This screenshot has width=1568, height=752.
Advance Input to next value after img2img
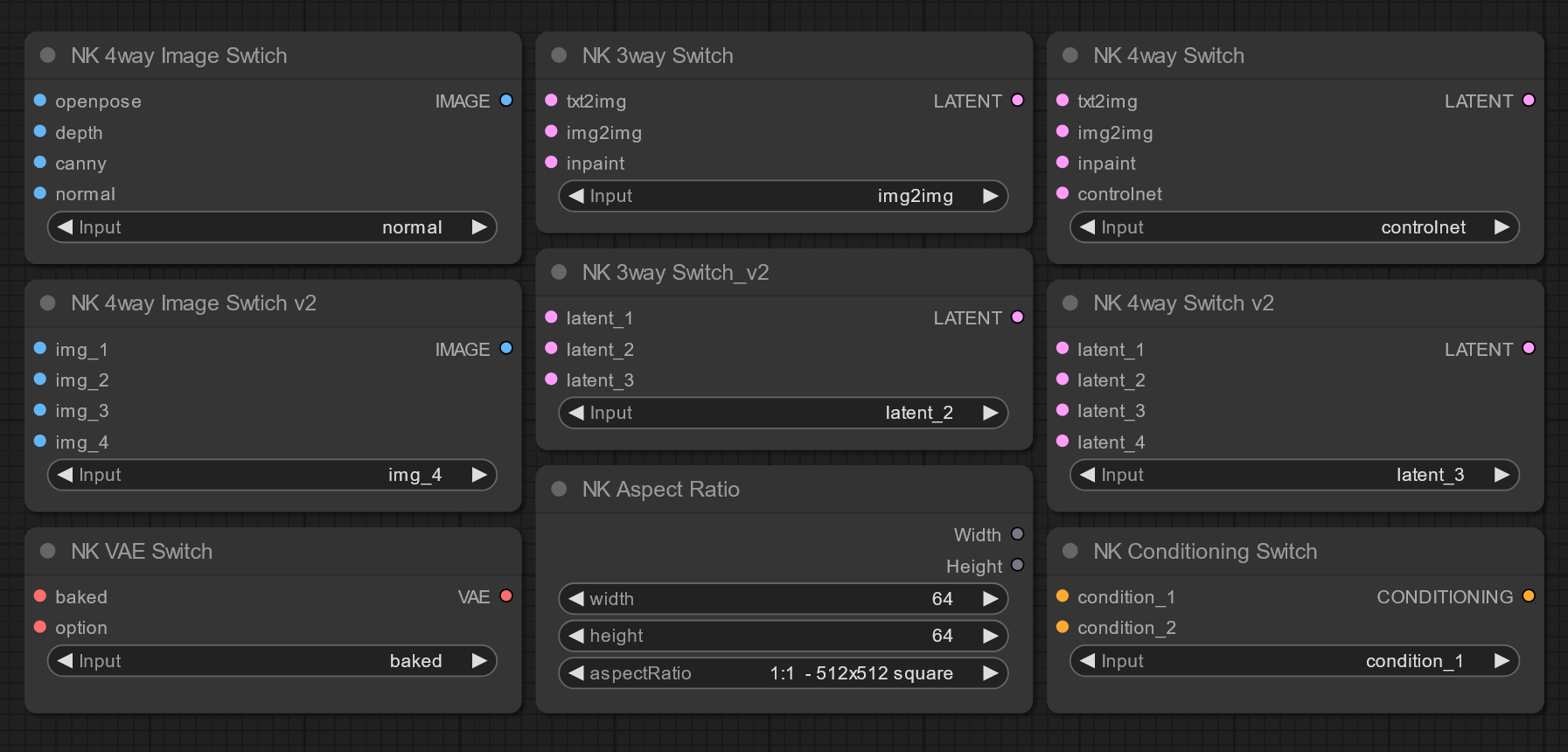[x=990, y=196]
